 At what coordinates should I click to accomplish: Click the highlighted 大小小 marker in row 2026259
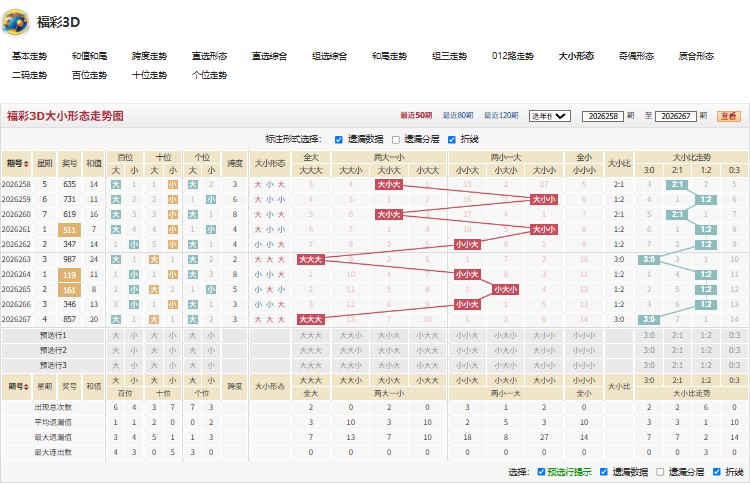[x=544, y=199]
